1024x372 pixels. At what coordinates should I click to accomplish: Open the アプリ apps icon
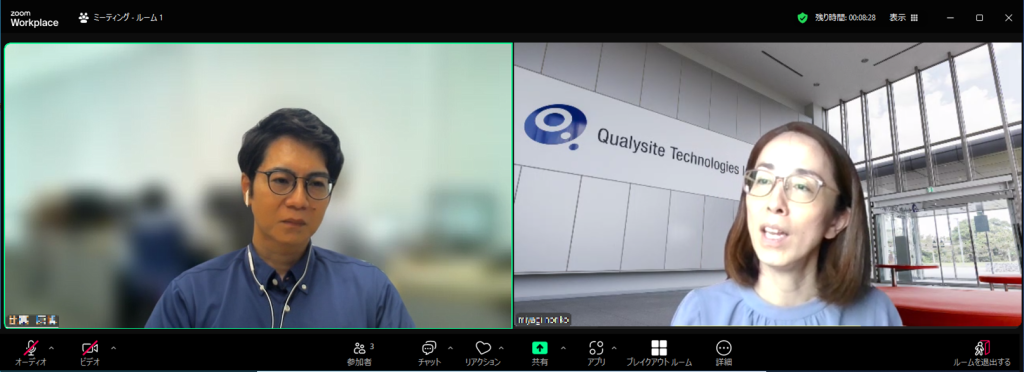click(x=596, y=353)
